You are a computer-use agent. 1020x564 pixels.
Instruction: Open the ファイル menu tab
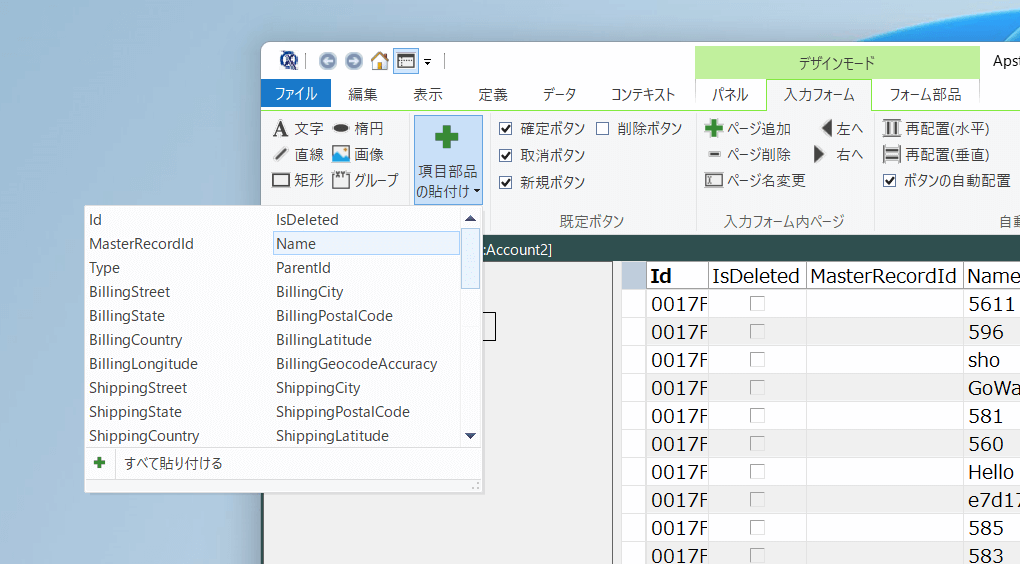coord(296,95)
